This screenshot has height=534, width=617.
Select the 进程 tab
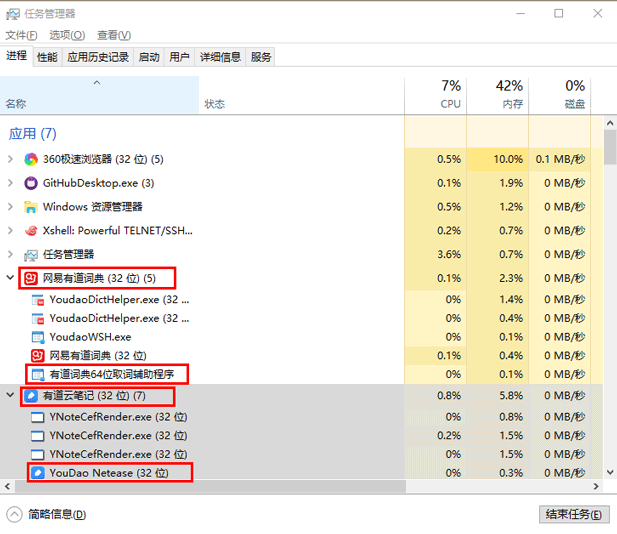click(x=17, y=56)
